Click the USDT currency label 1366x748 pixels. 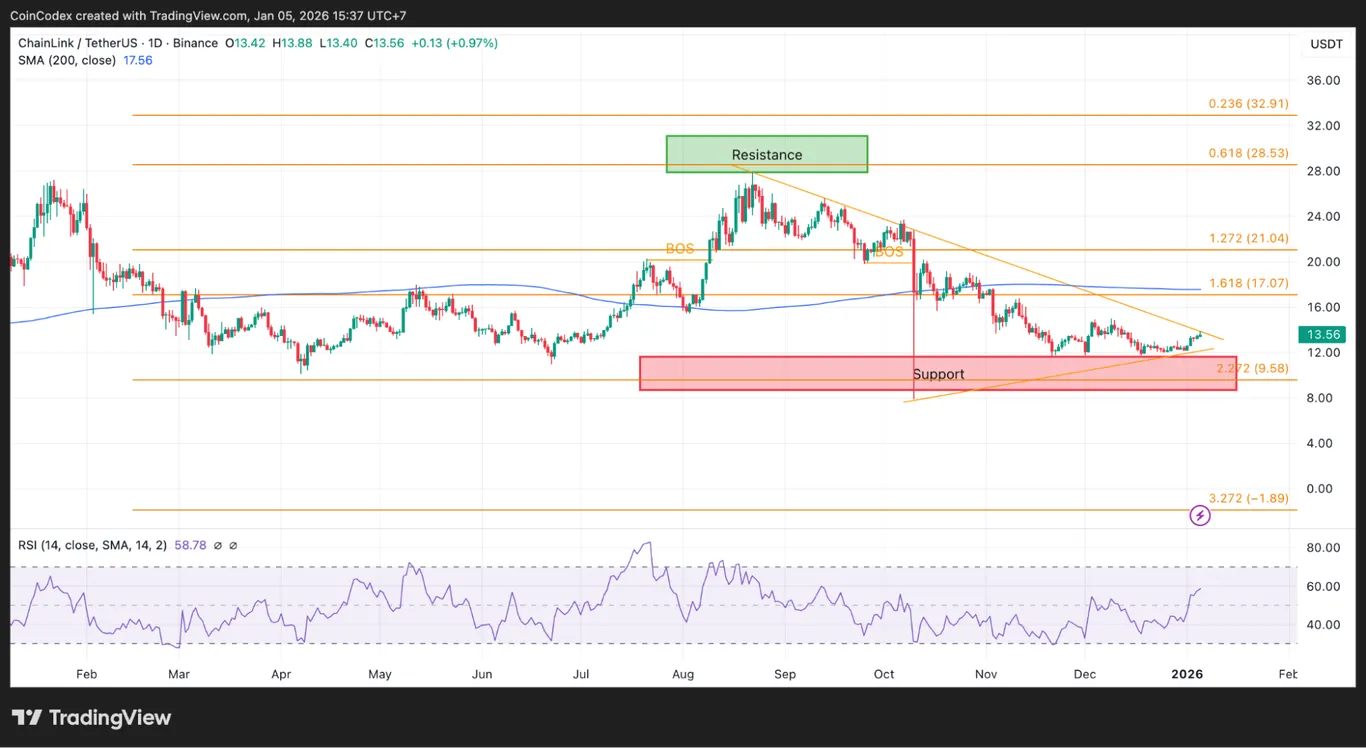pyautogui.click(x=1326, y=44)
